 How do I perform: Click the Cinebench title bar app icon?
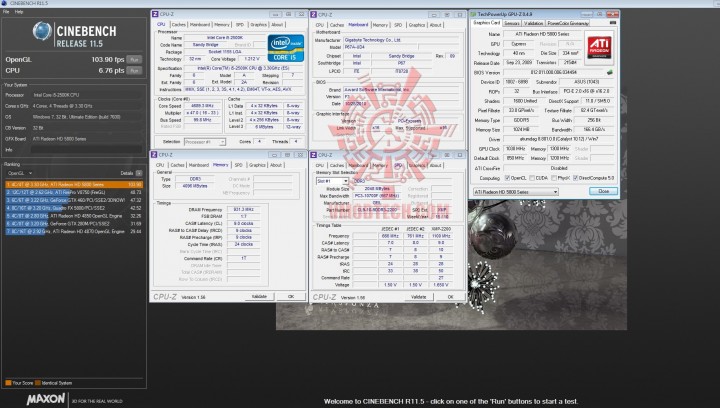(x=4, y=3)
